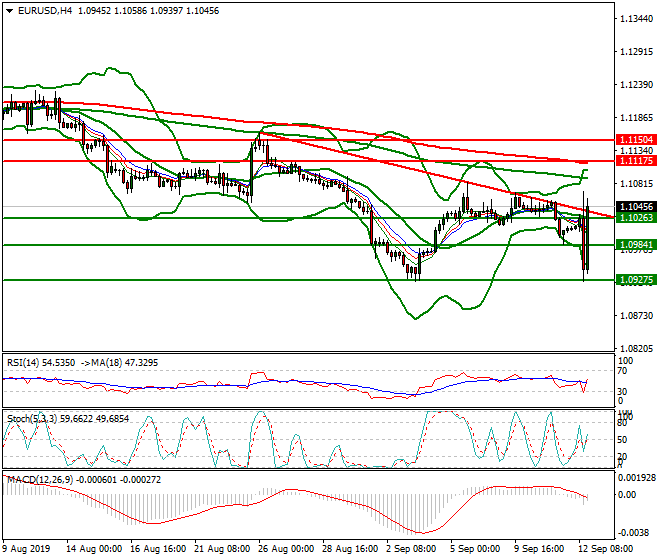Select the 1.12915 price axis value

point(636,51)
